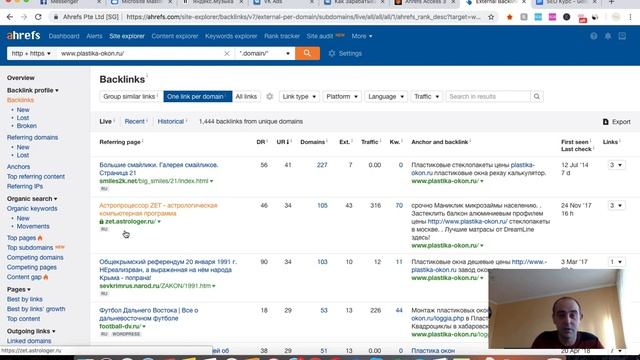The height and width of the screenshot is (360, 640).
Task: Open Alerts in top navigation
Action: coord(94,36)
